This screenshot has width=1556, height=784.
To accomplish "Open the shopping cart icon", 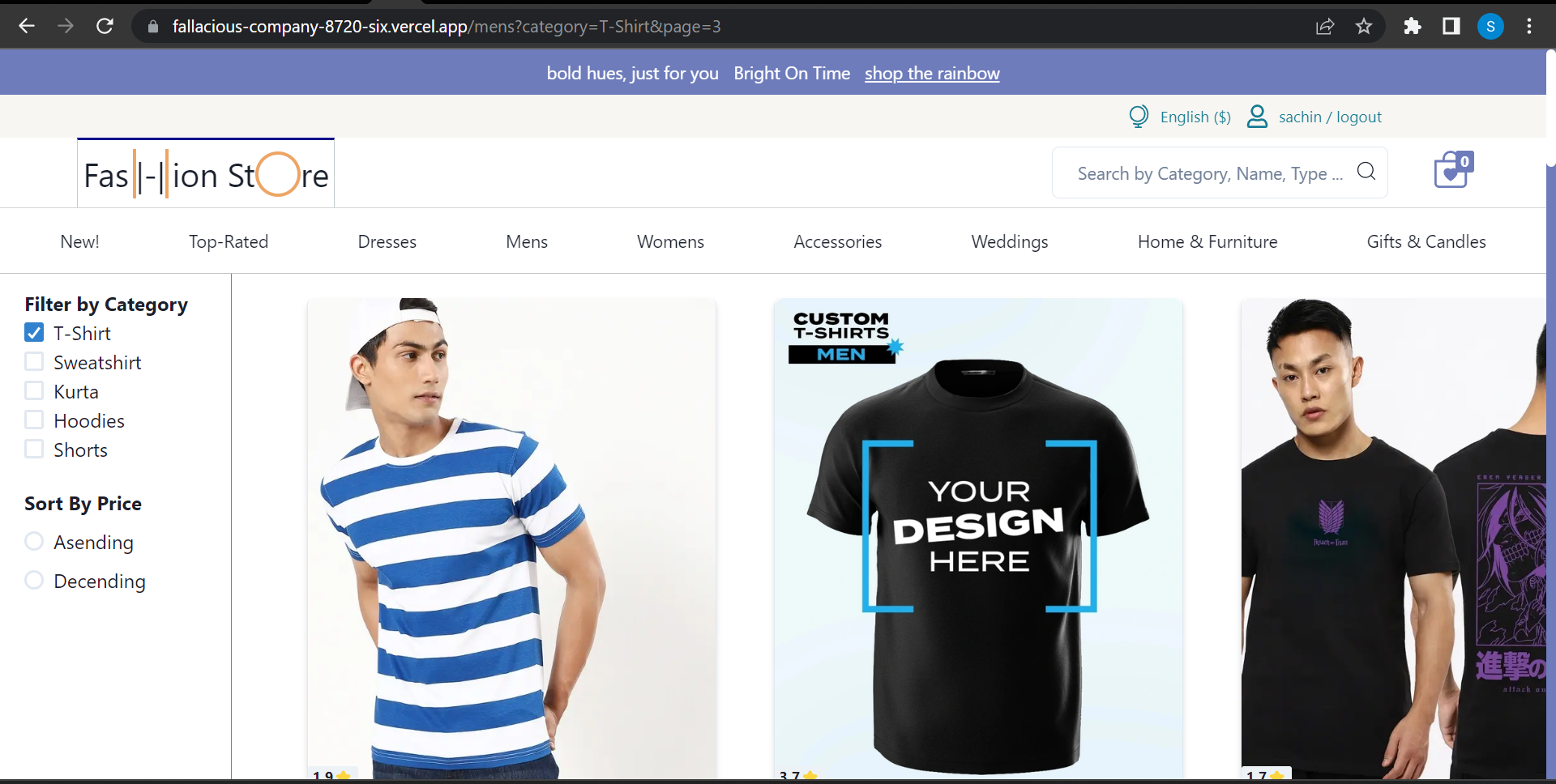I will [1451, 171].
